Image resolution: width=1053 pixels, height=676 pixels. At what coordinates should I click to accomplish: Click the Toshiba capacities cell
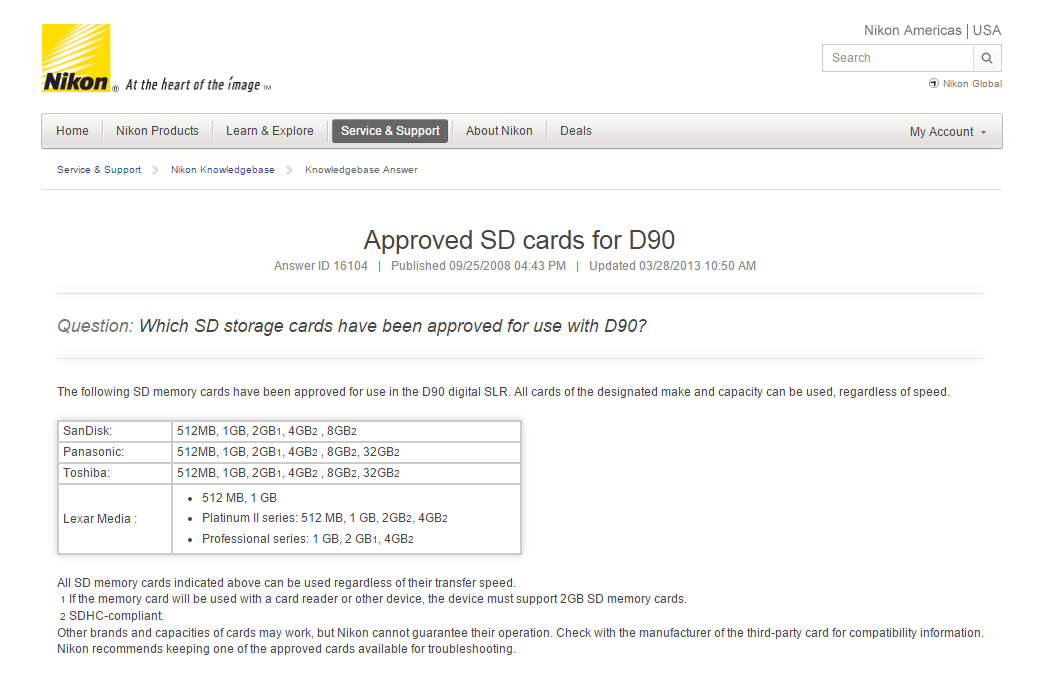pos(346,473)
